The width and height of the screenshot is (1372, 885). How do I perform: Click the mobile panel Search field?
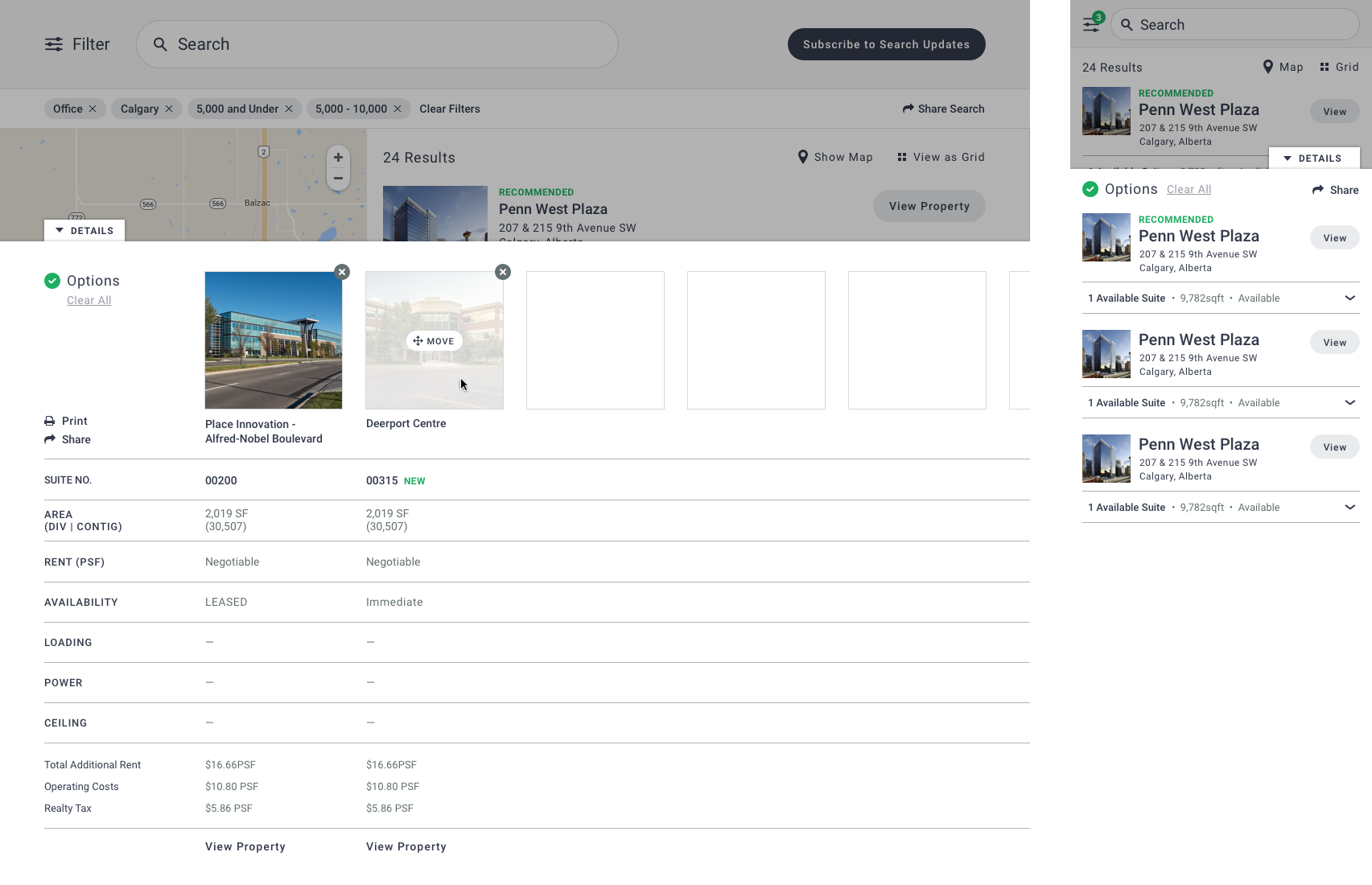[1235, 25]
